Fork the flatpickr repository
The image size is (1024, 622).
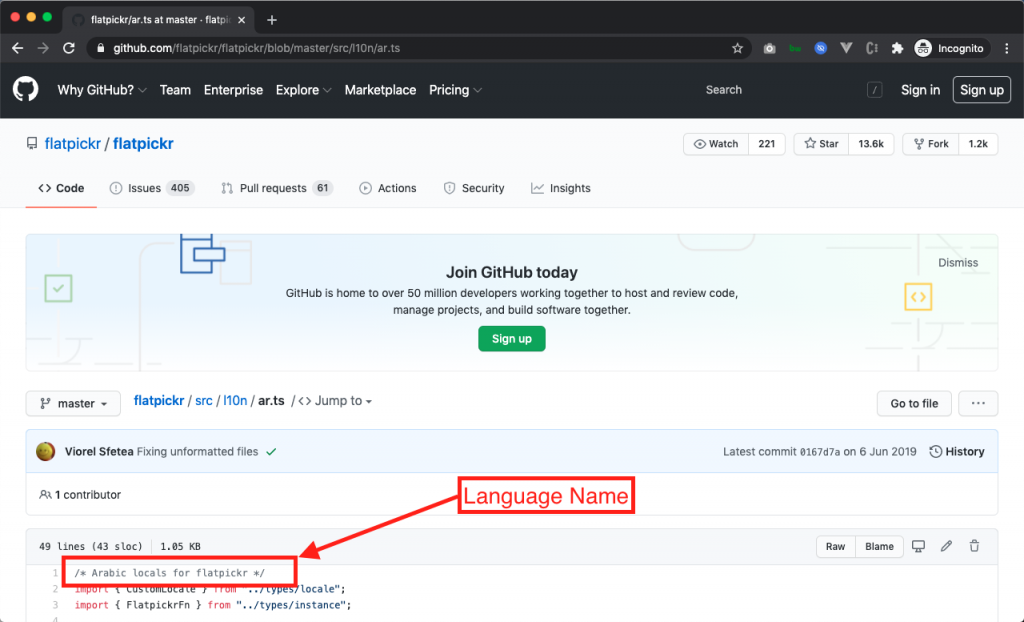931,144
